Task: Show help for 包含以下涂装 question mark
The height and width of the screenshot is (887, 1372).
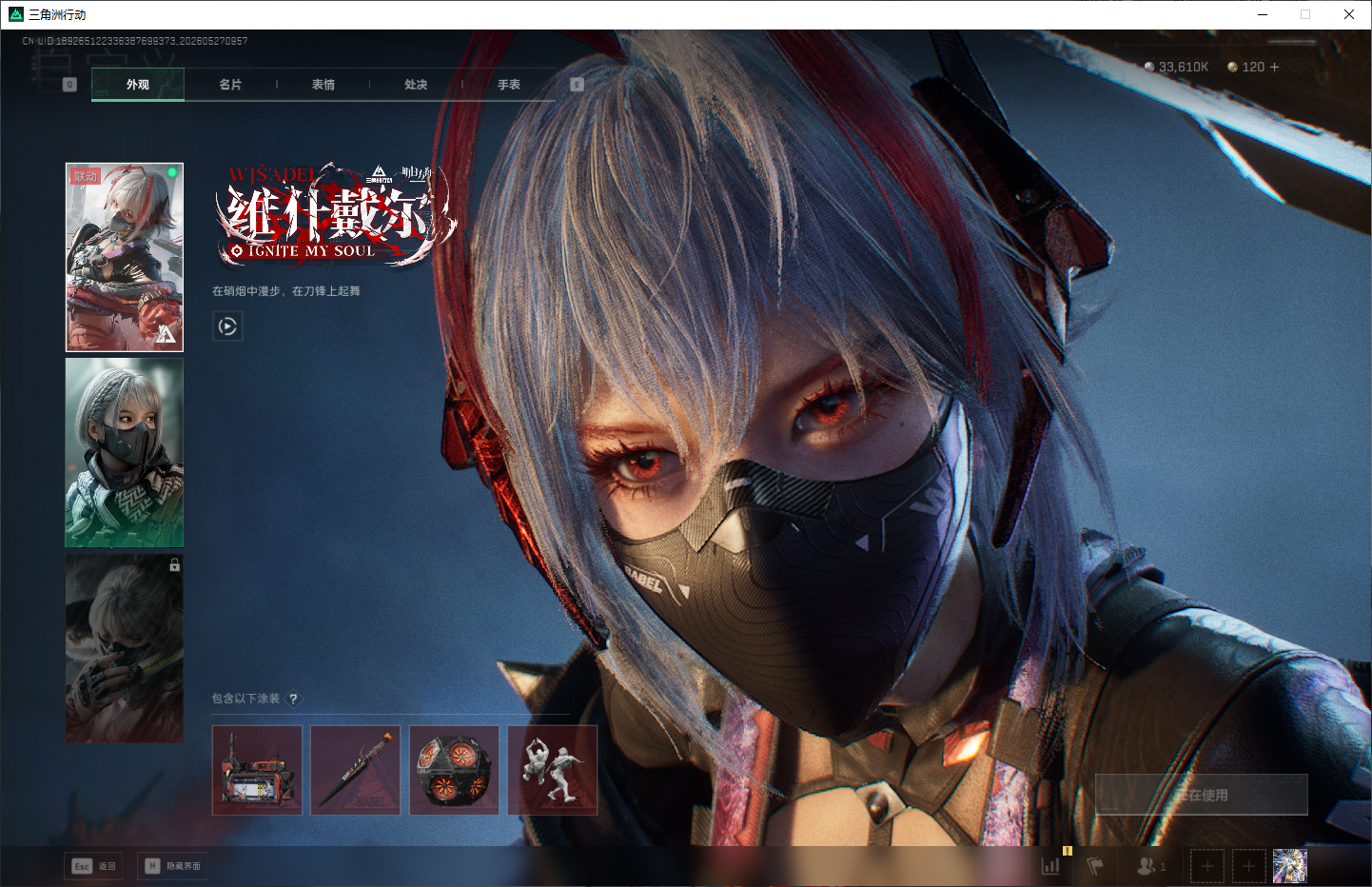Action: click(293, 699)
